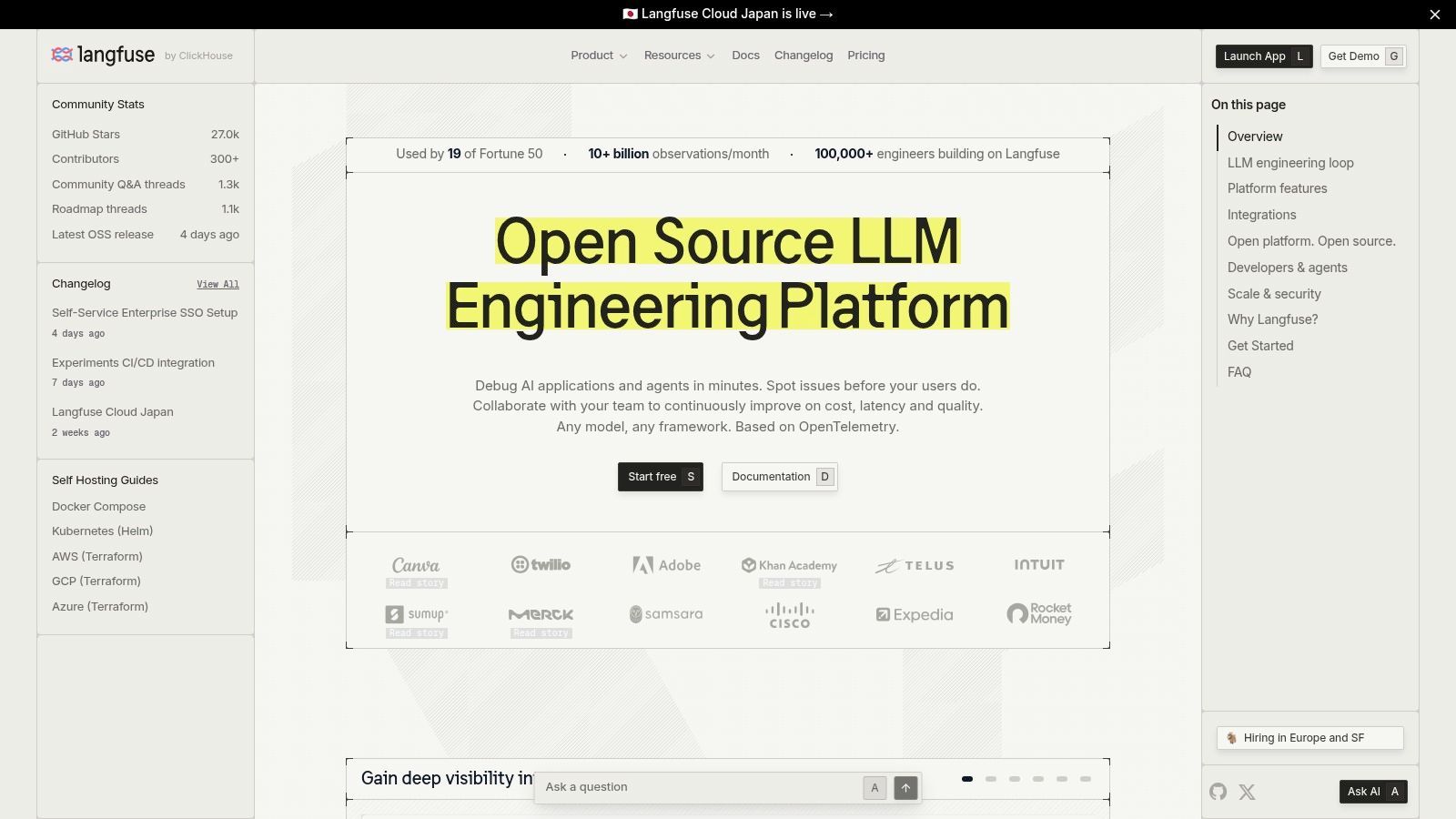This screenshot has width=1456, height=819.
Task: Click the Samsara logo
Action: 666,614
